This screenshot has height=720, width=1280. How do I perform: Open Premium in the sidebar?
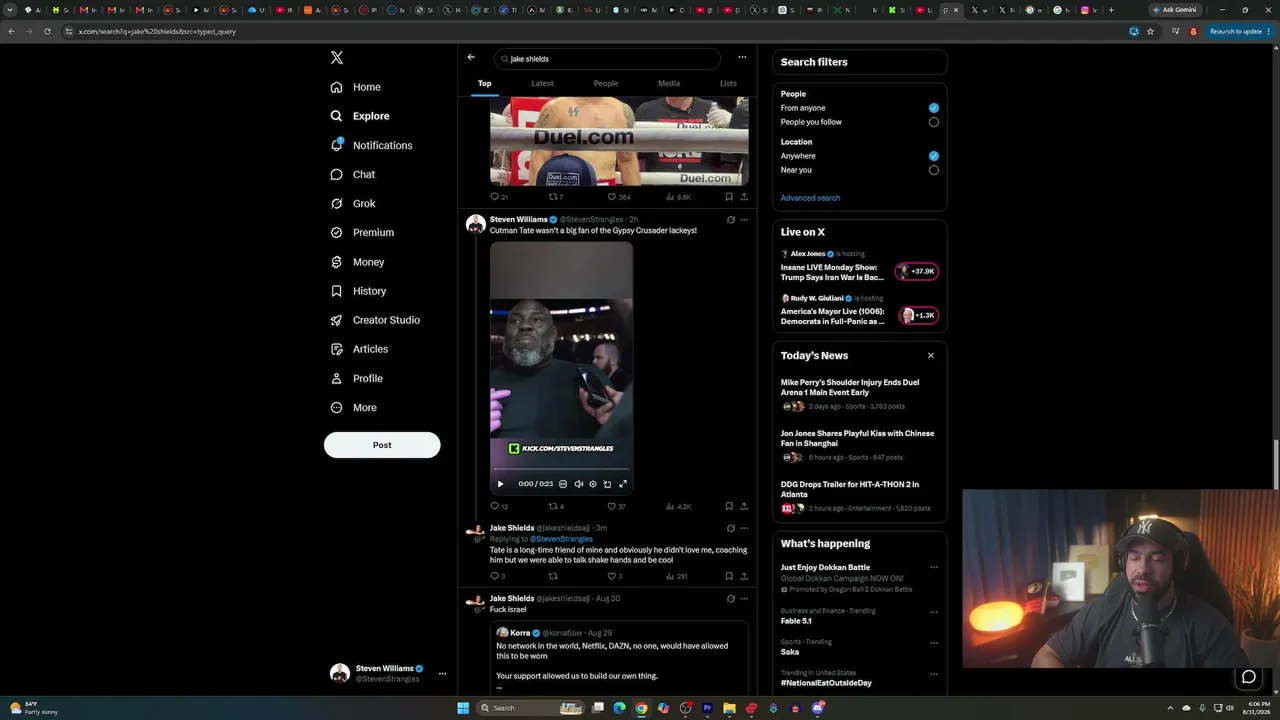[362, 232]
